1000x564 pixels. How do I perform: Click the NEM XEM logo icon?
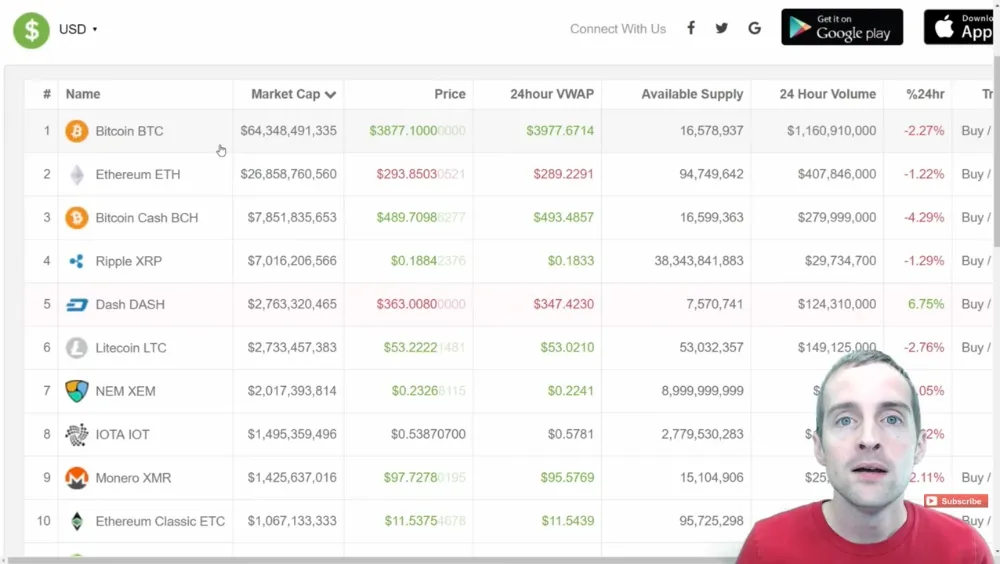77,391
